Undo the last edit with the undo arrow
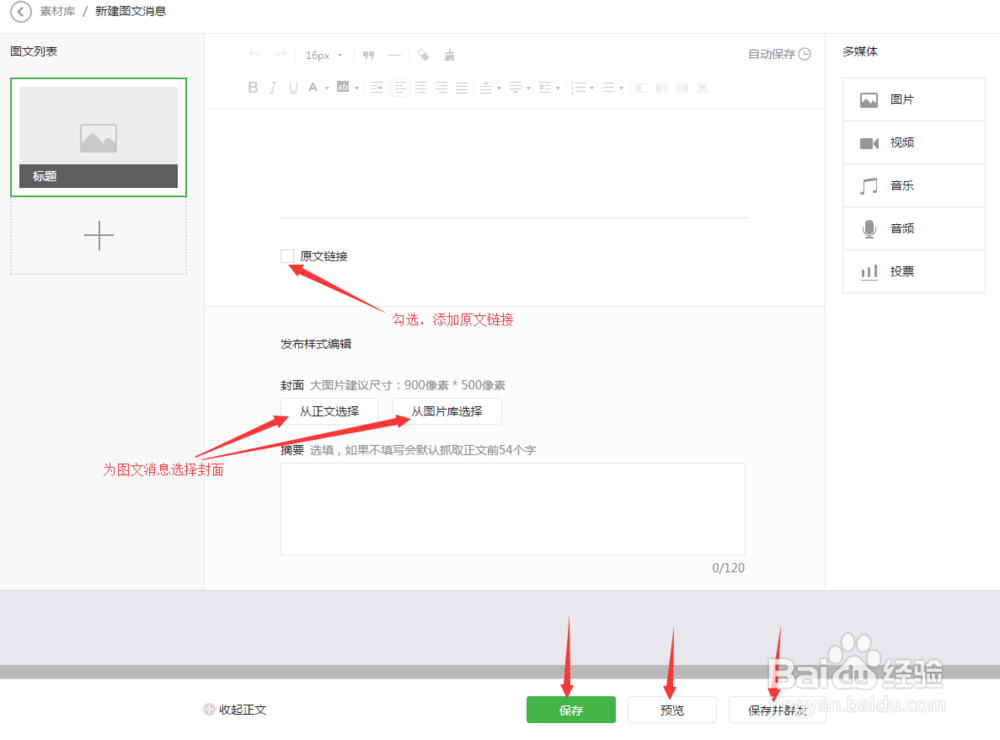The width and height of the screenshot is (1000, 740). click(x=254, y=55)
